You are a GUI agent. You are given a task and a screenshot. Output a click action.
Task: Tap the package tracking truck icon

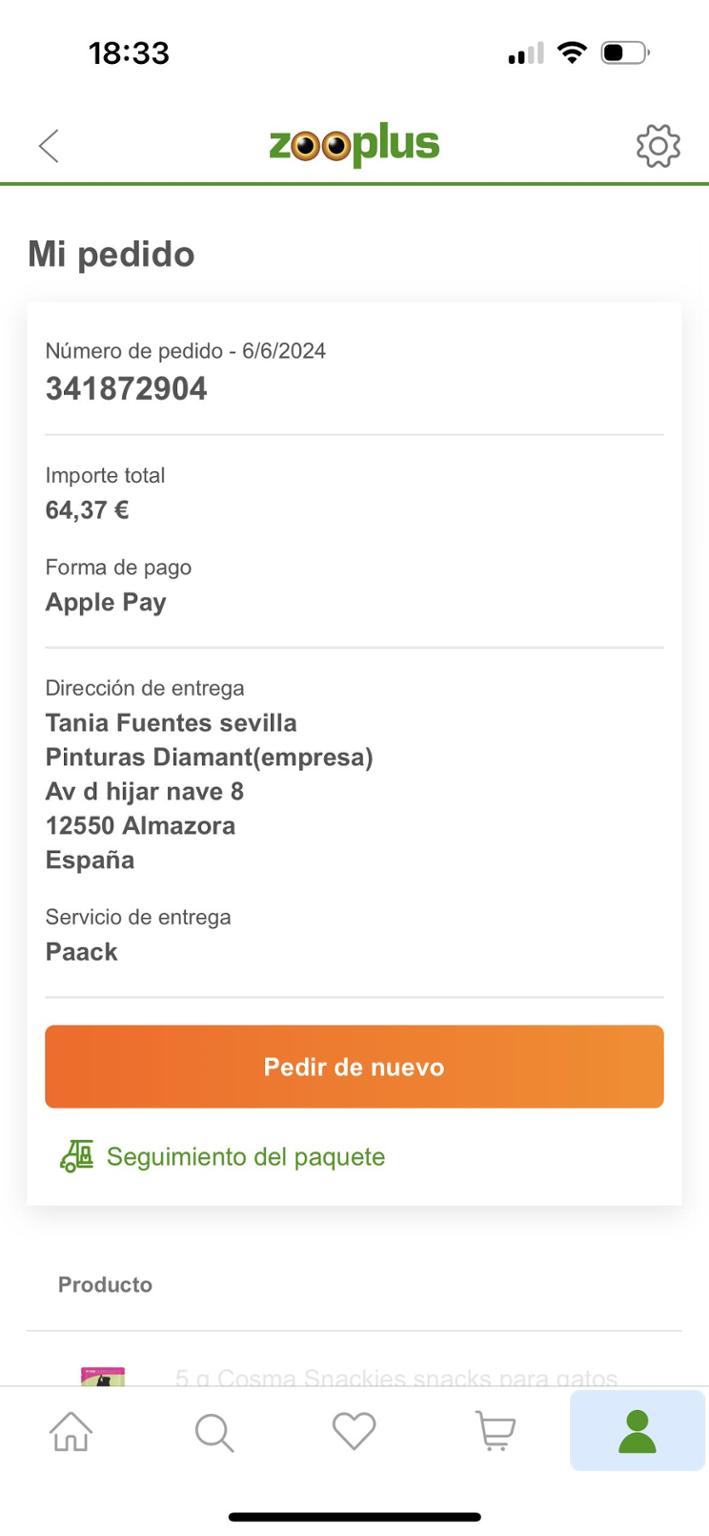click(x=77, y=1157)
